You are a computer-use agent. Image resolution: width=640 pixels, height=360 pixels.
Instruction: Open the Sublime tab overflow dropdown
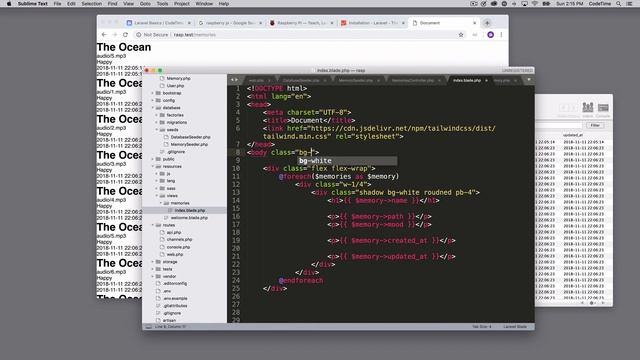tap(529, 80)
